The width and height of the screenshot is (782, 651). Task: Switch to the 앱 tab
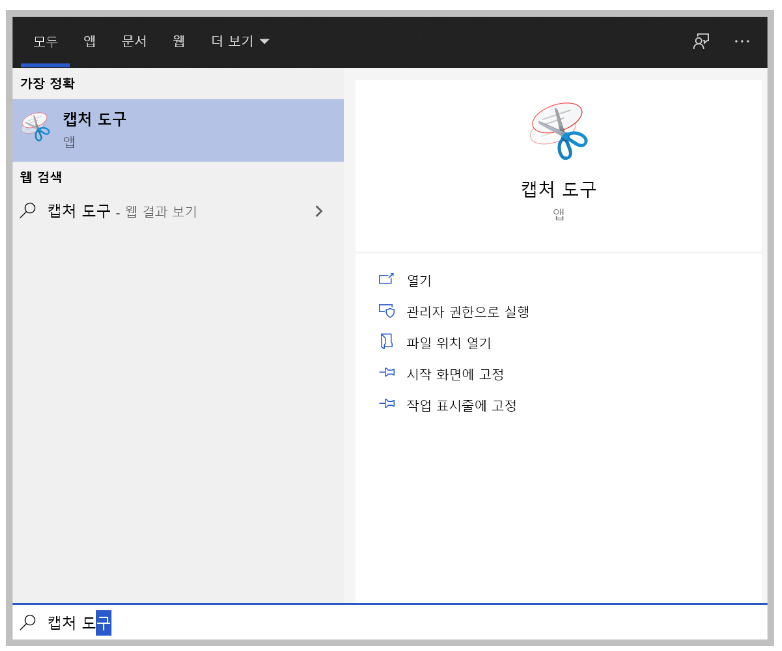coord(90,41)
